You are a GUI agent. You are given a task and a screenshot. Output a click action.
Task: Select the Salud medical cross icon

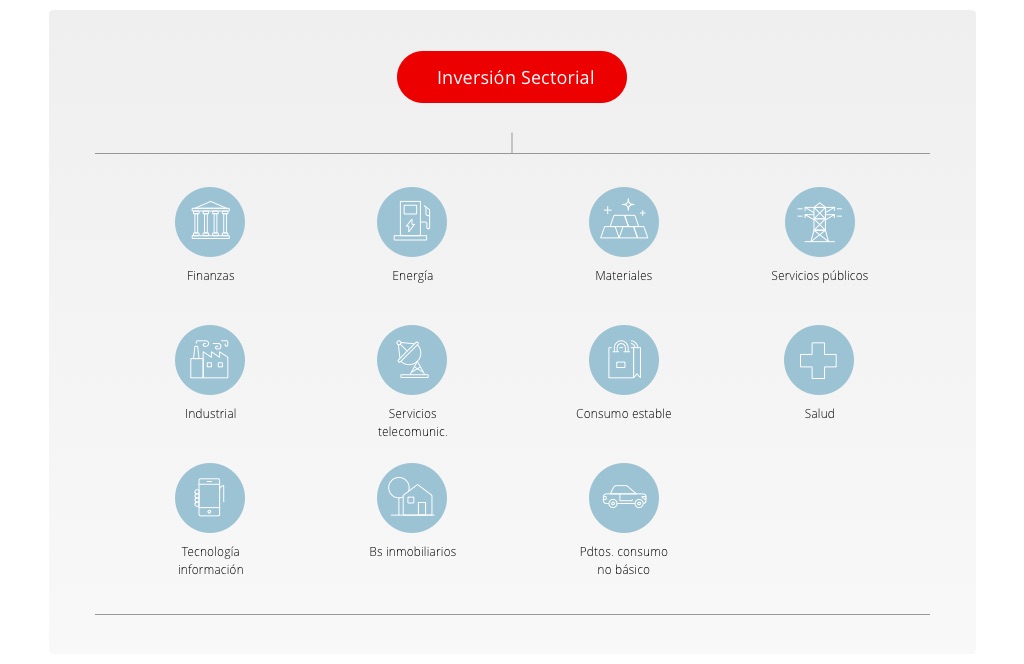(x=819, y=360)
